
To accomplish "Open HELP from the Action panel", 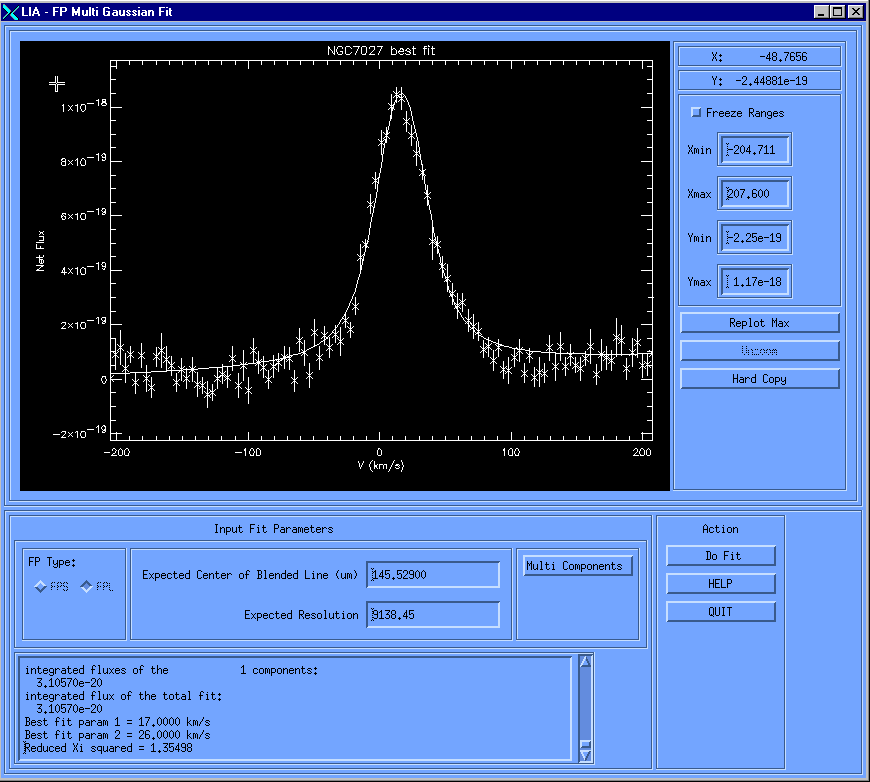I will [x=720, y=584].
